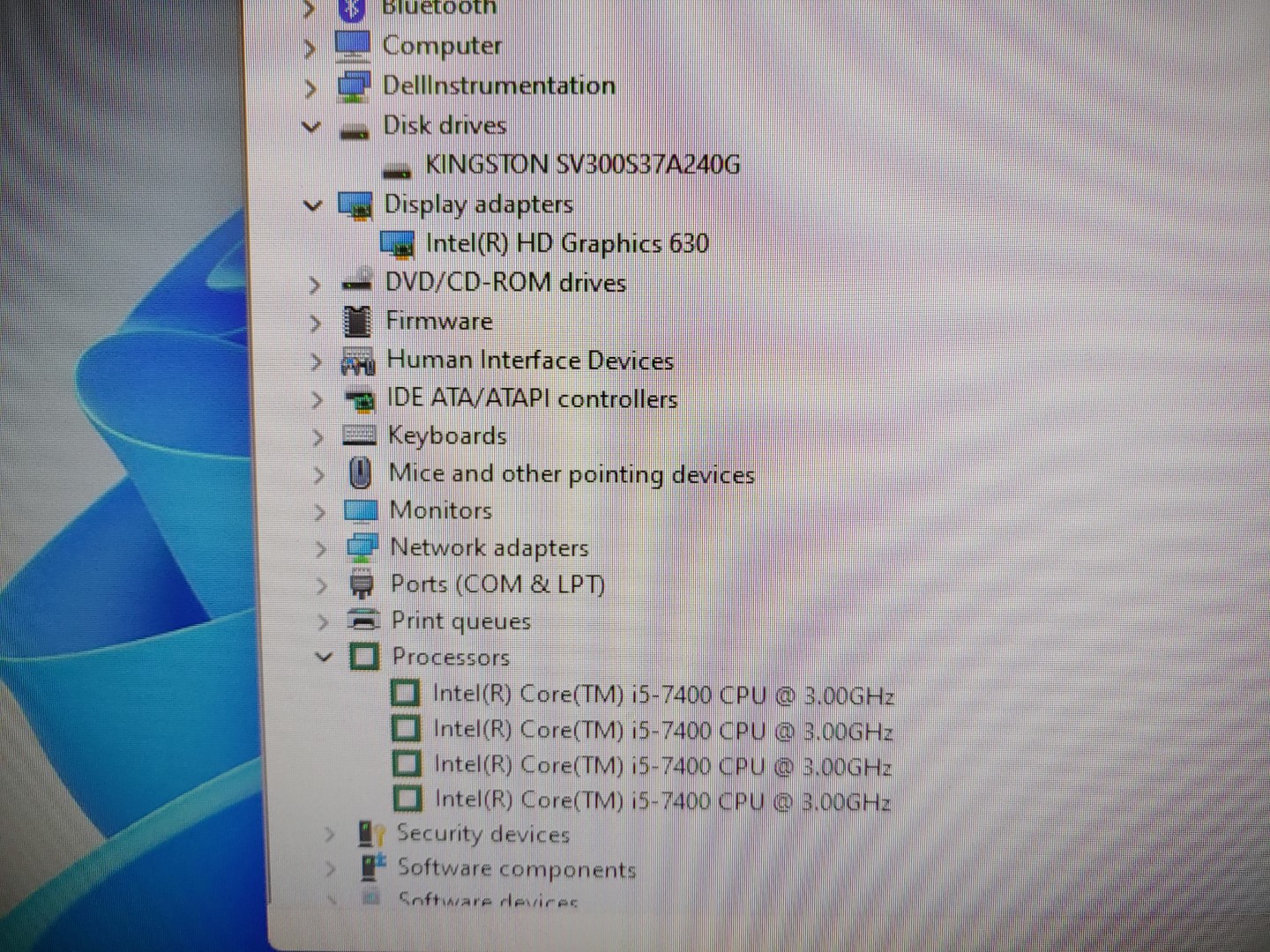Click the Intel HD Graphics 630 icon
The image size is (1270, 952).
click(x=398, y=244)
